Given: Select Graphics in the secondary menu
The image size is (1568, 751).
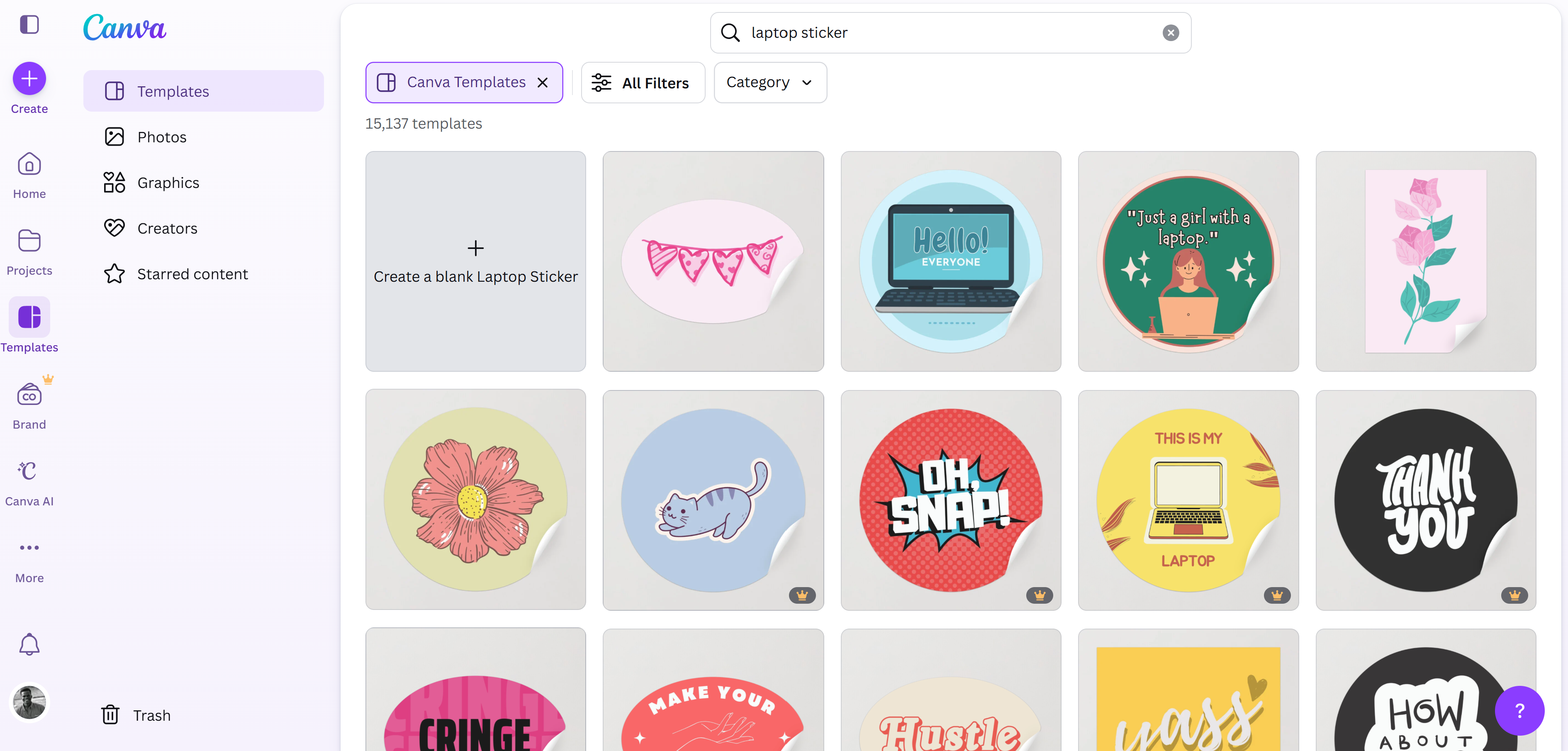Looking at the screenshot, I should 203,182.
